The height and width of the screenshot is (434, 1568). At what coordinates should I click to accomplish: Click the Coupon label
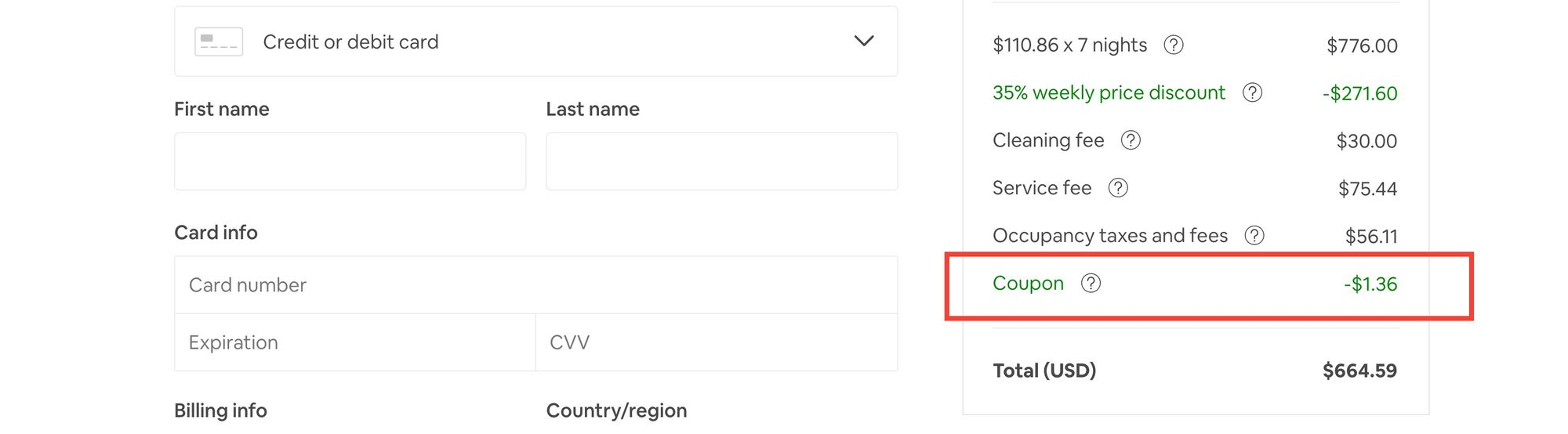click(1028, 283)
